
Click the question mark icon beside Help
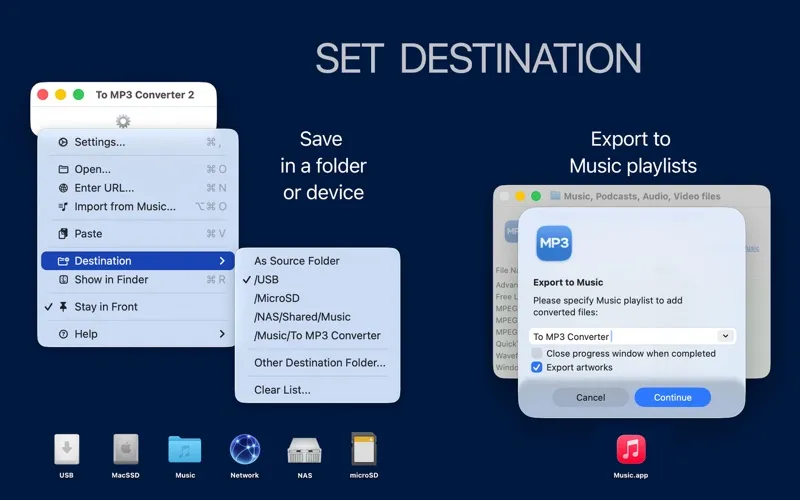click(63, 334)
